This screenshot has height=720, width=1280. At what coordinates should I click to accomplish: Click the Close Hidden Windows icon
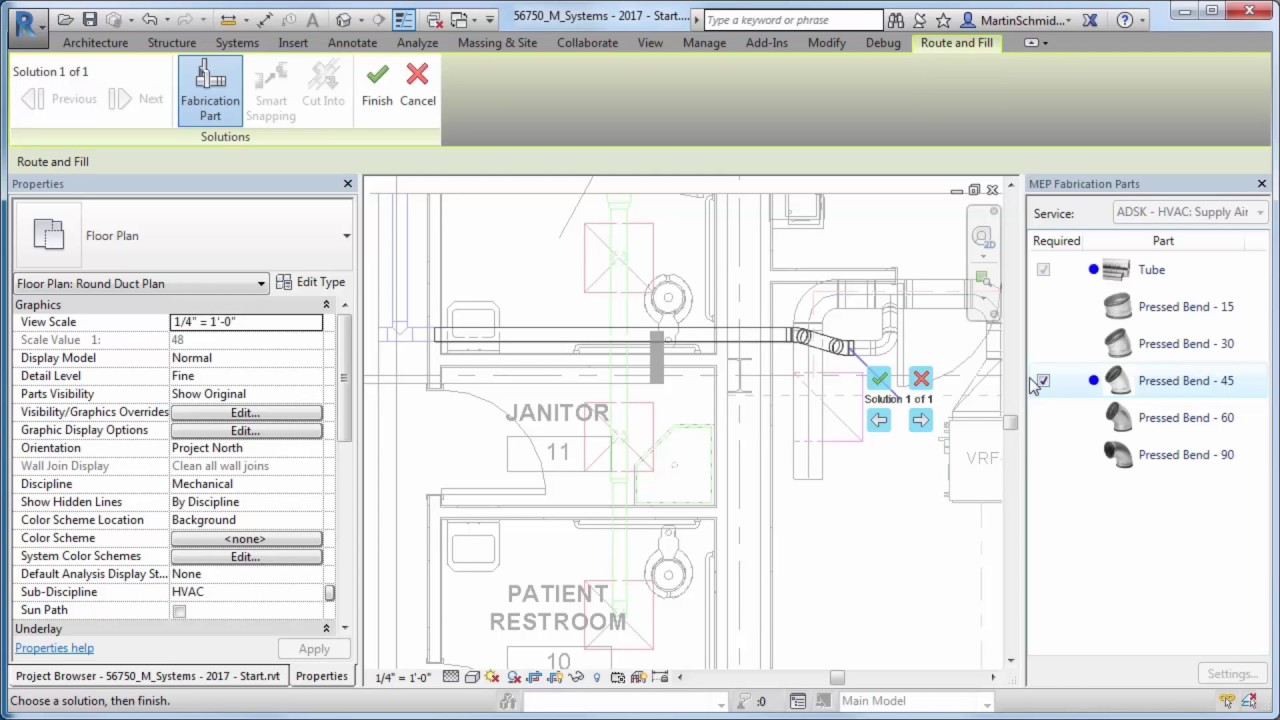click(x=435, y=20)
